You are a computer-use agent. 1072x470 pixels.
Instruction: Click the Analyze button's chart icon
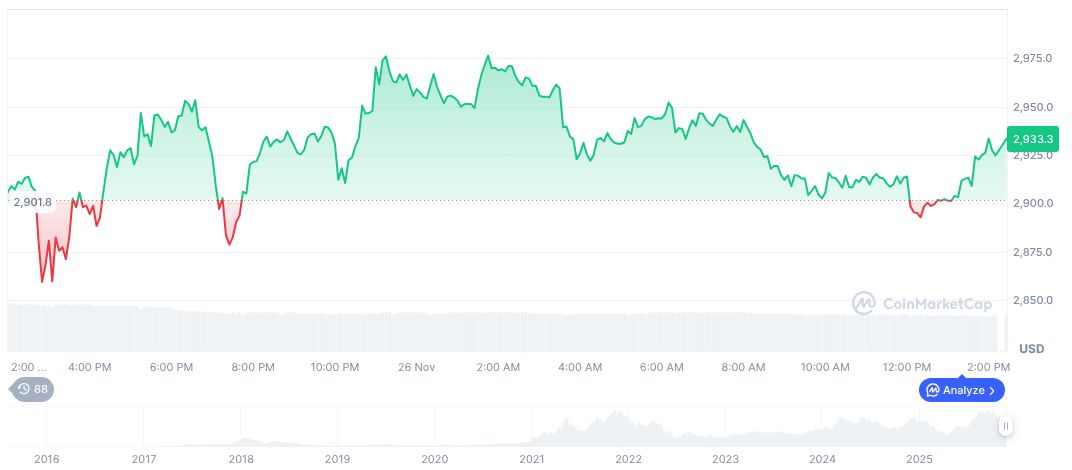coord(933,390)
